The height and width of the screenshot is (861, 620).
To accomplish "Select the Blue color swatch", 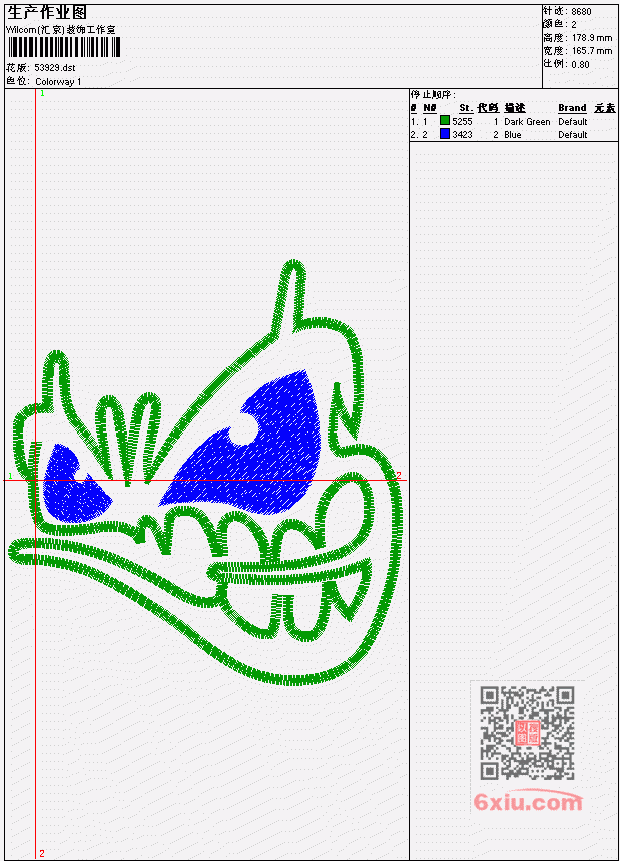I will pyautogui.click(x=444, y=134).
